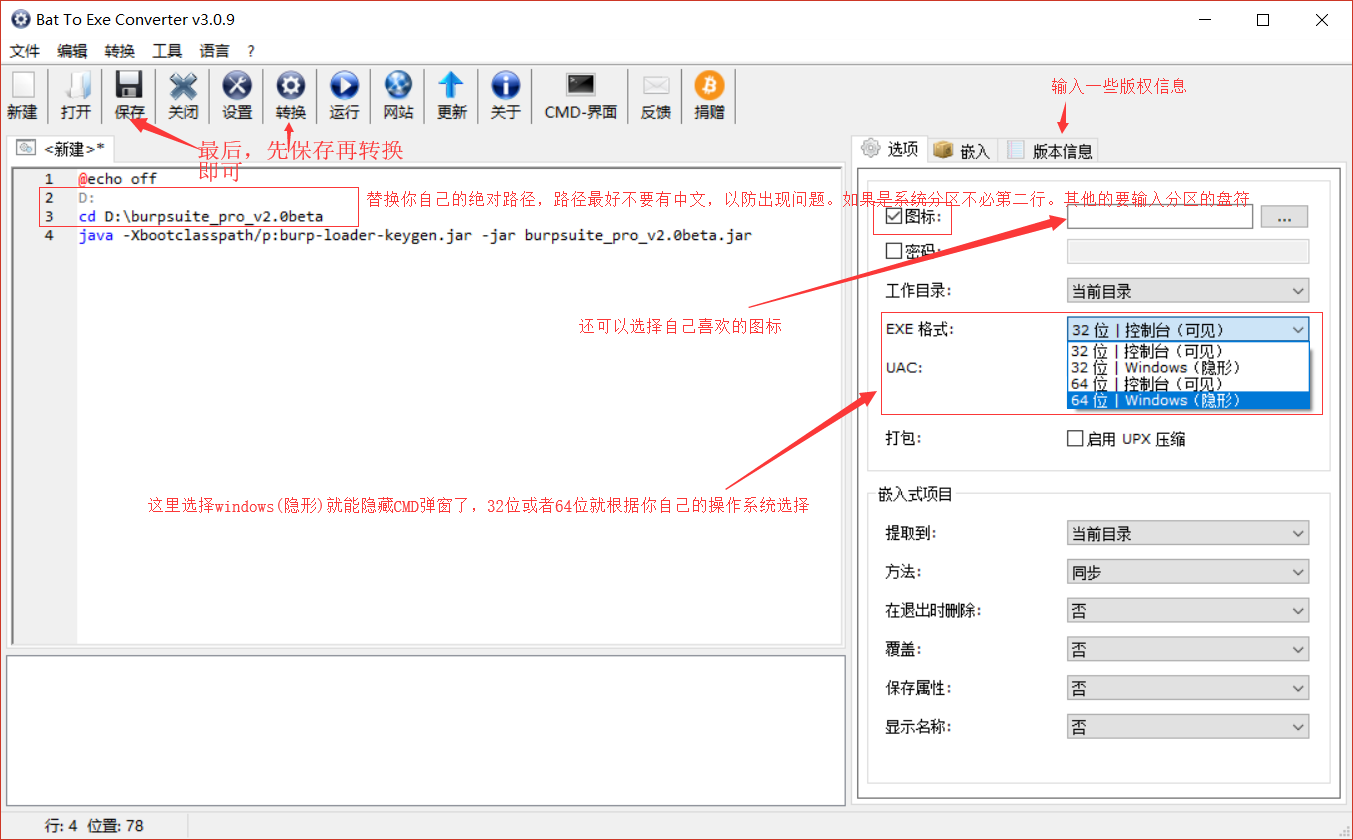Enable the 启用 UPX 压缩 checkbox
This screenshot has width=1353, height=840.
[x=1075, y=438]
